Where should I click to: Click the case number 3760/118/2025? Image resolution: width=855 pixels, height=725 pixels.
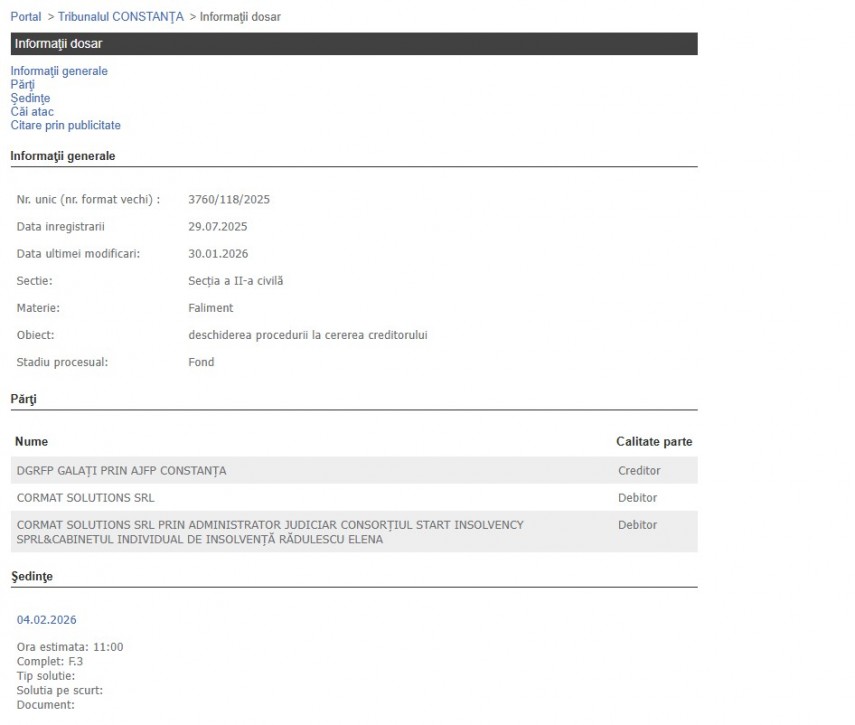229,199
